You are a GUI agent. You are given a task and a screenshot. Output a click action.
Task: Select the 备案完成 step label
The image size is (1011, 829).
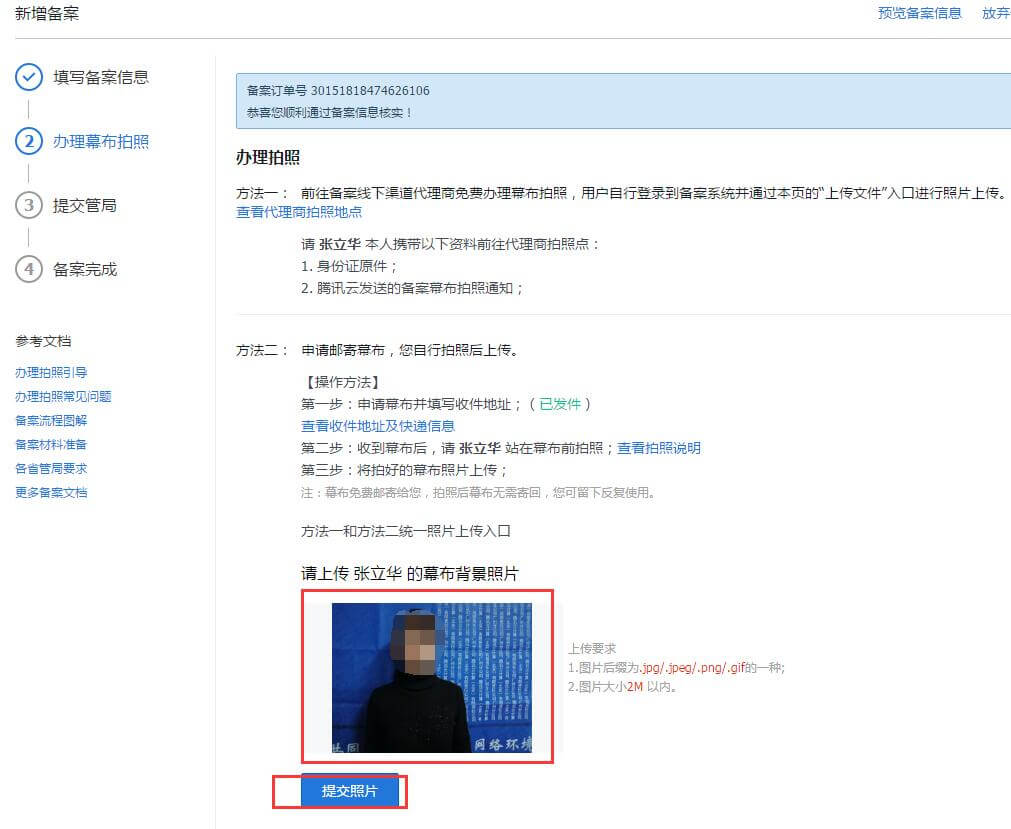(x=84, y=269)
